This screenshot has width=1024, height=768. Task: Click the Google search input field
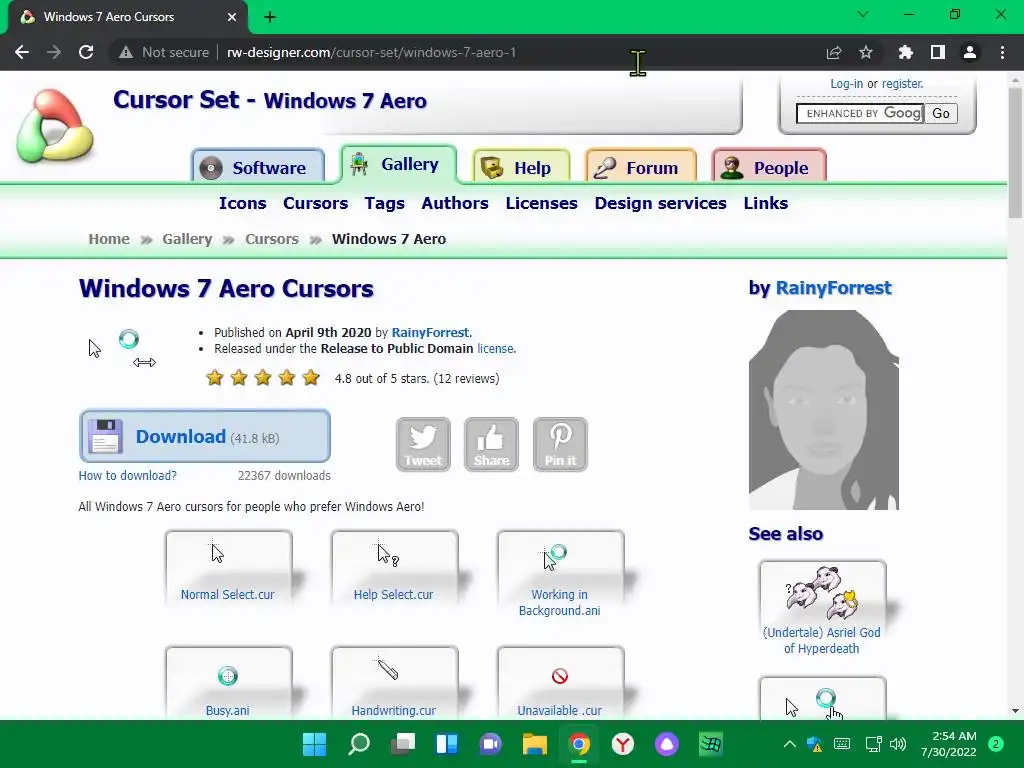coord(860,114)
